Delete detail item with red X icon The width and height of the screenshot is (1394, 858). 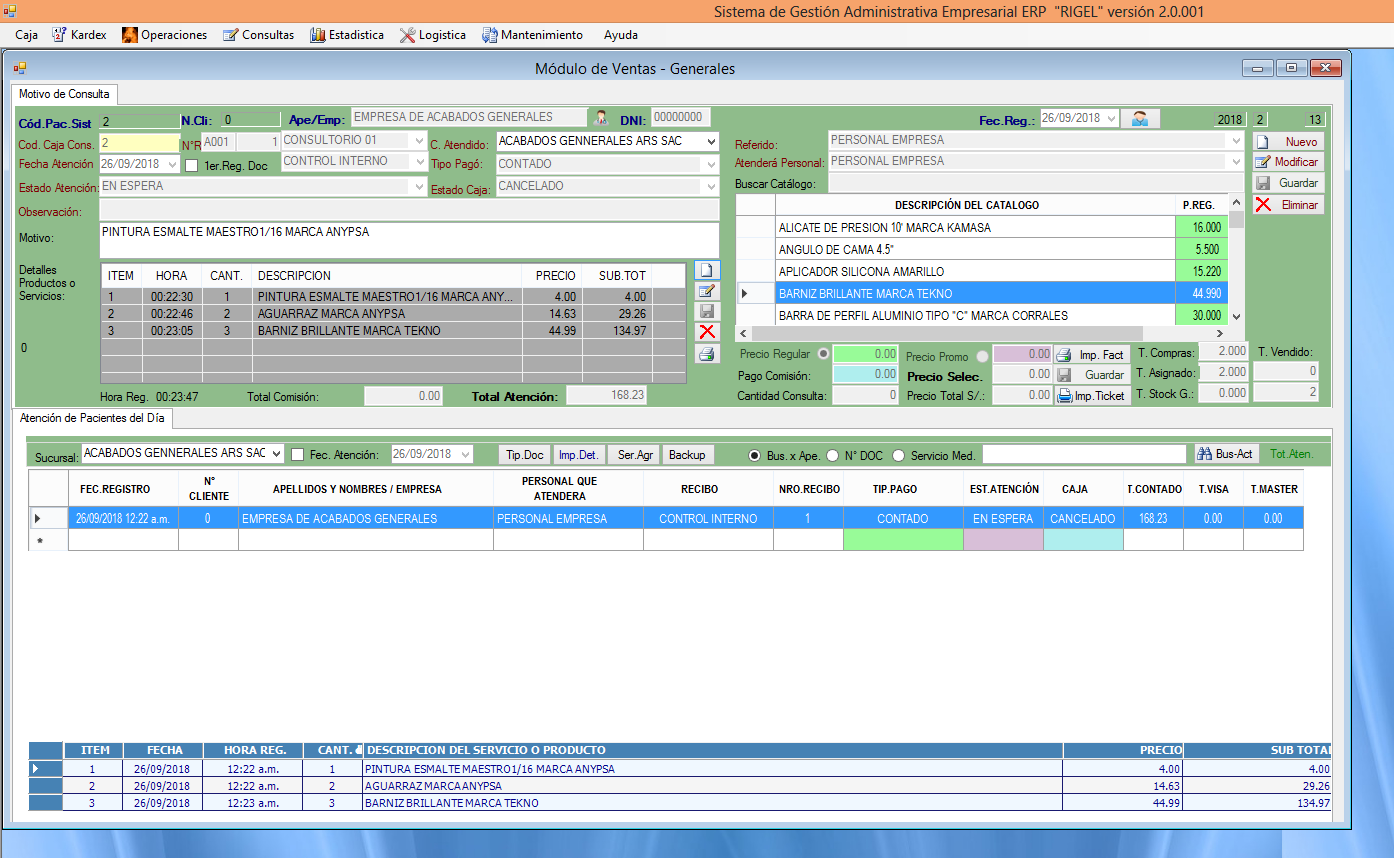[x=707, y=332]
